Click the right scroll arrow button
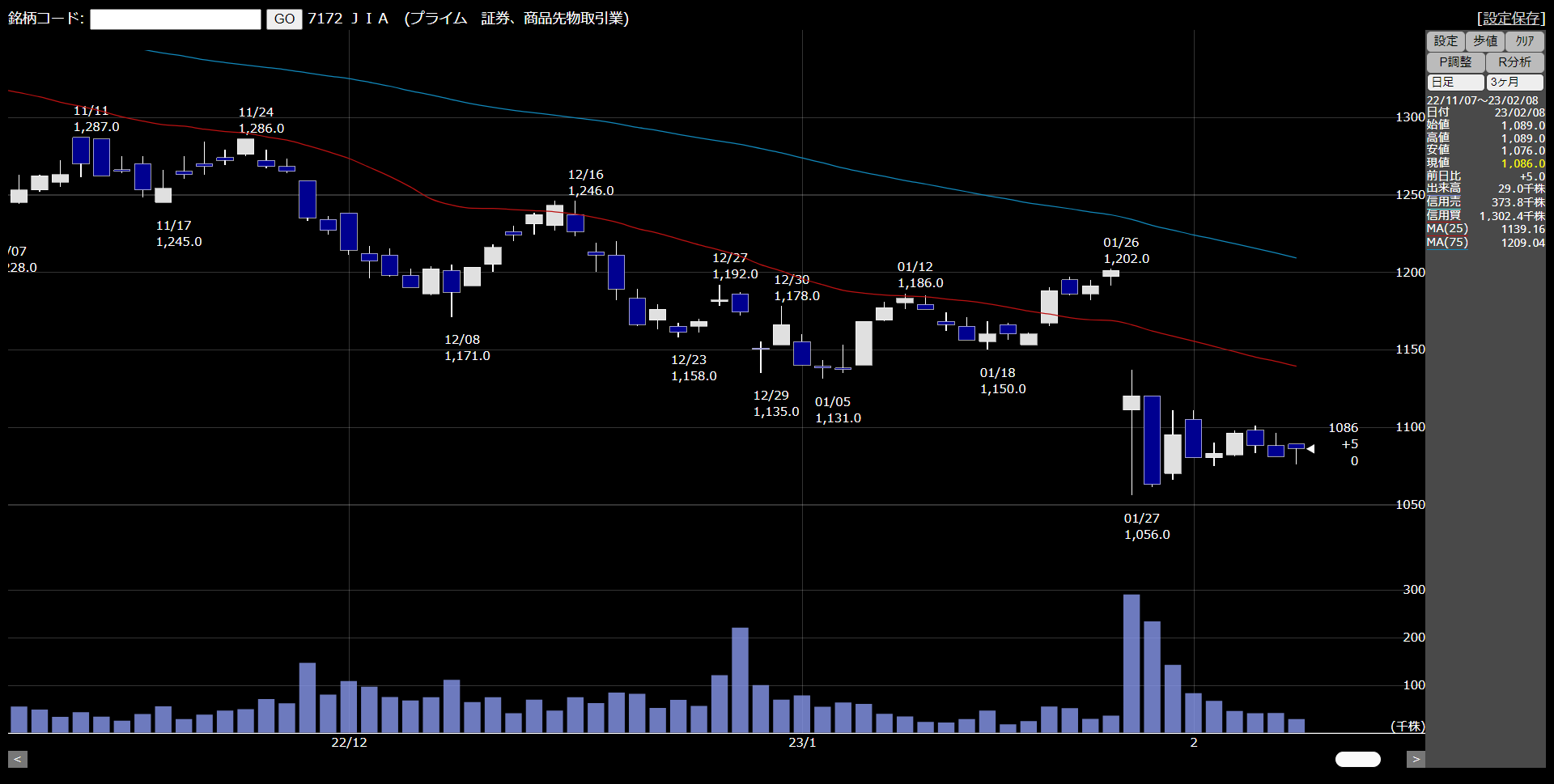The image size is (1554, 784). [x=1416, y=759]
